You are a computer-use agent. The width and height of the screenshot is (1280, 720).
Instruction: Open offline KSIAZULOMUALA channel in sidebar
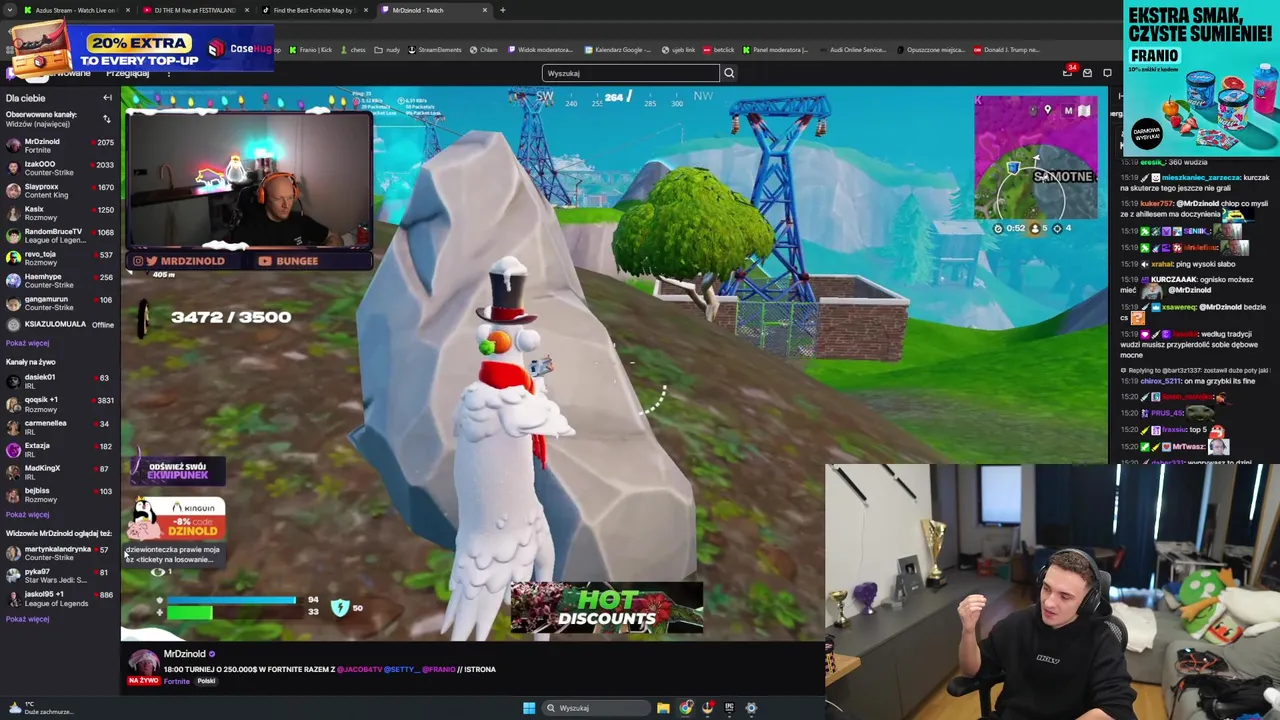(60, 325)
